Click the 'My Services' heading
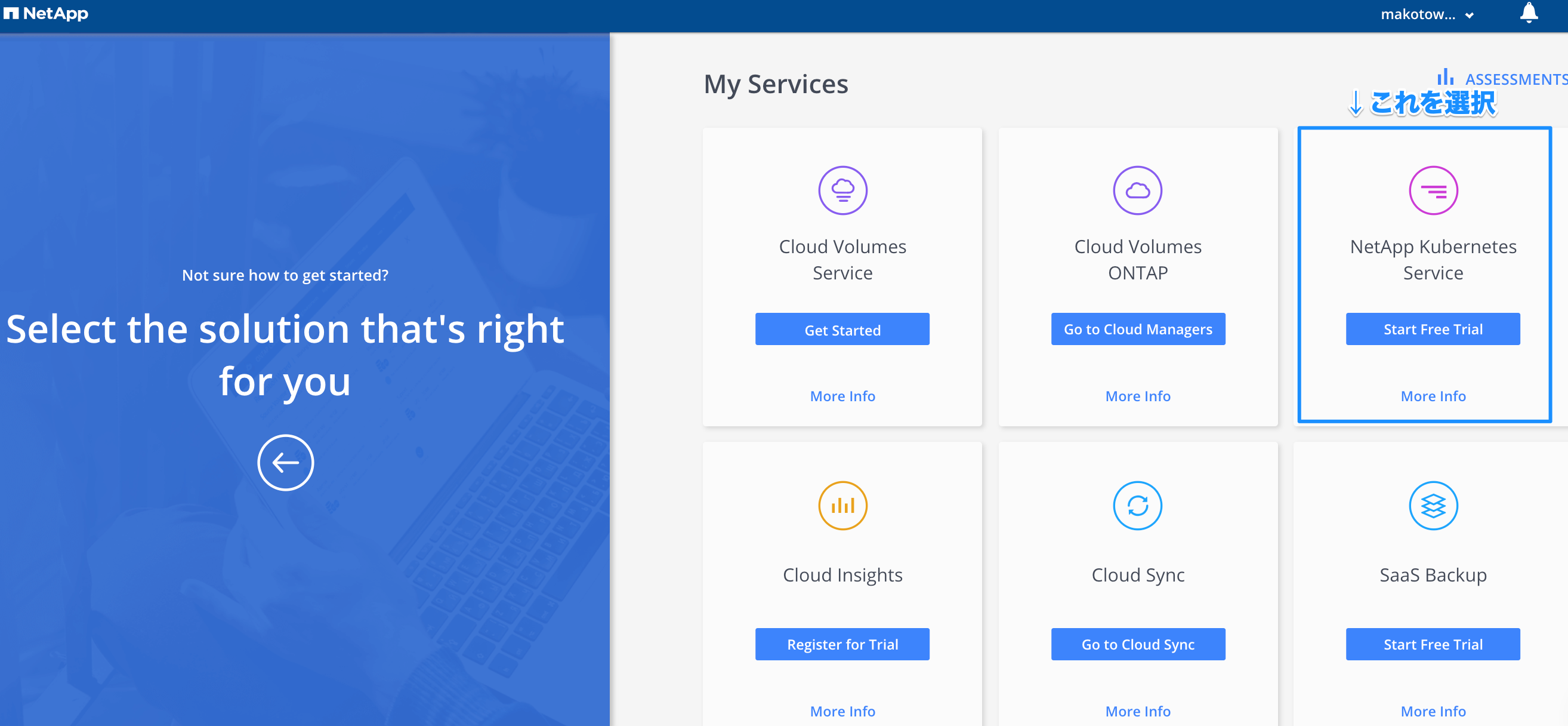This screenshot has width=1568, height=726. (x=776, y=84)
